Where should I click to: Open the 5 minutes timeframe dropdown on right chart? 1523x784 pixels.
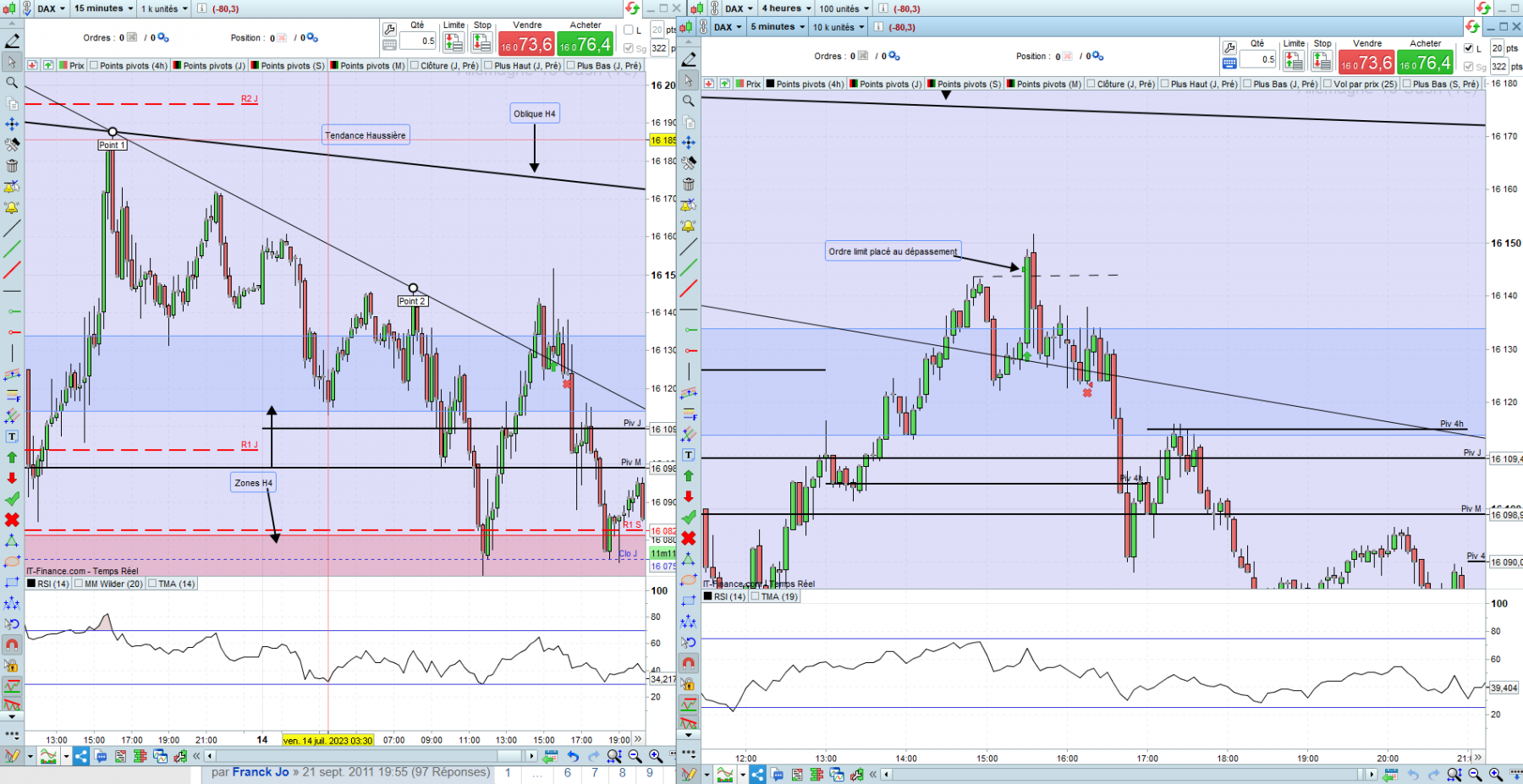pos(777,27)
